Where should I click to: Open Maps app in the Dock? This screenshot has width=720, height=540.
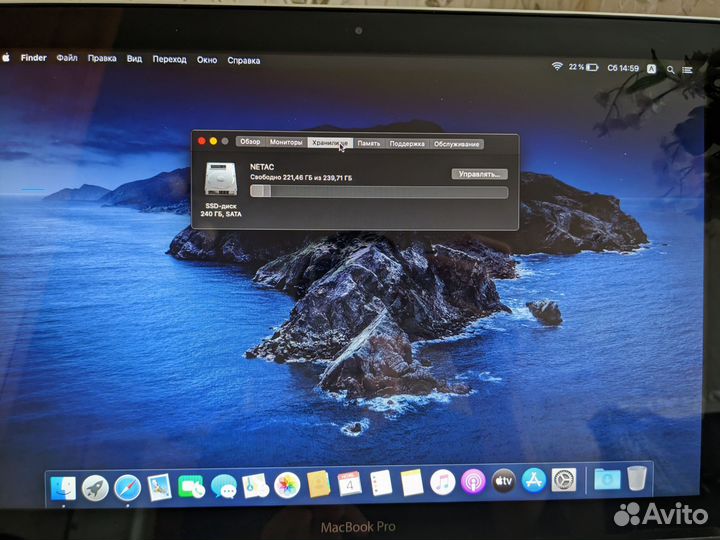click(255, 485)
